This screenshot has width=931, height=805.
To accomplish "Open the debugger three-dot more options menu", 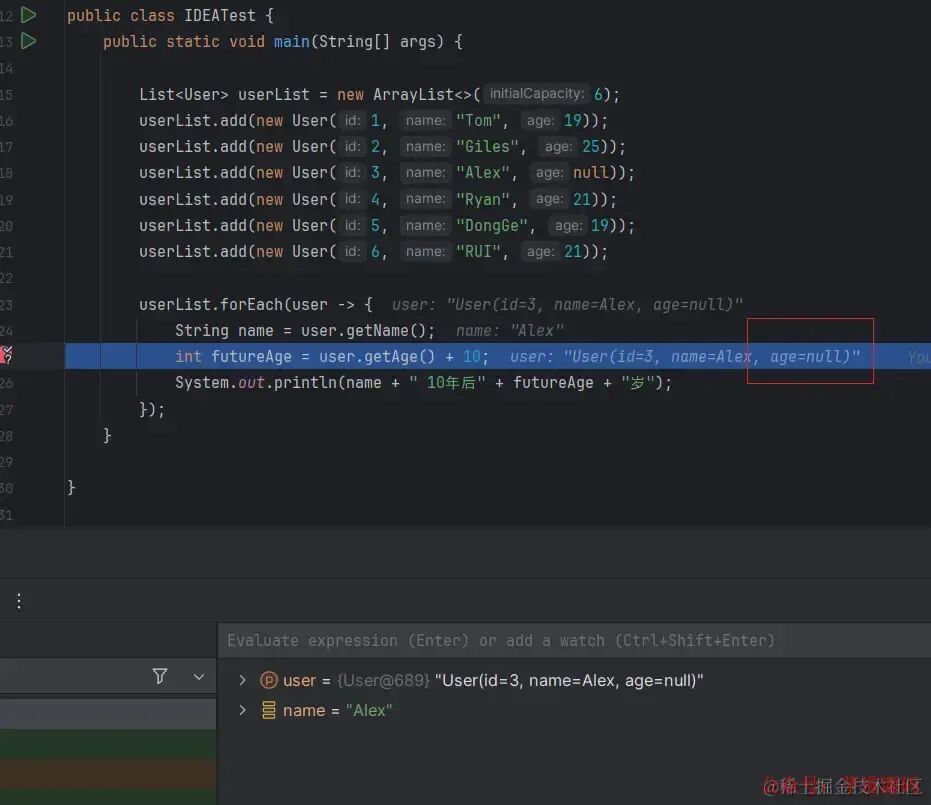I will coord(19,601).
